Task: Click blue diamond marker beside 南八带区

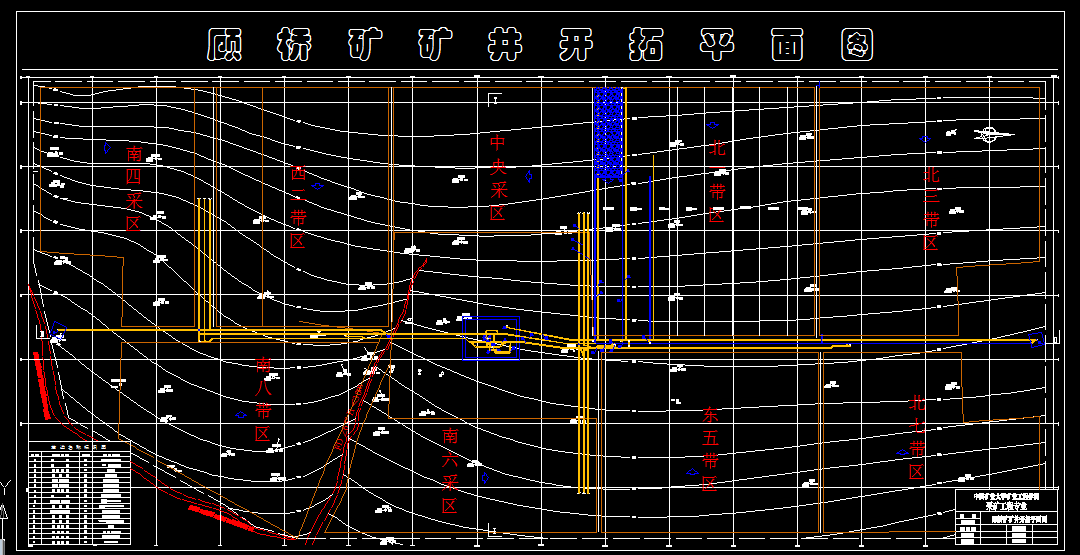Action: tap(241, 415)
